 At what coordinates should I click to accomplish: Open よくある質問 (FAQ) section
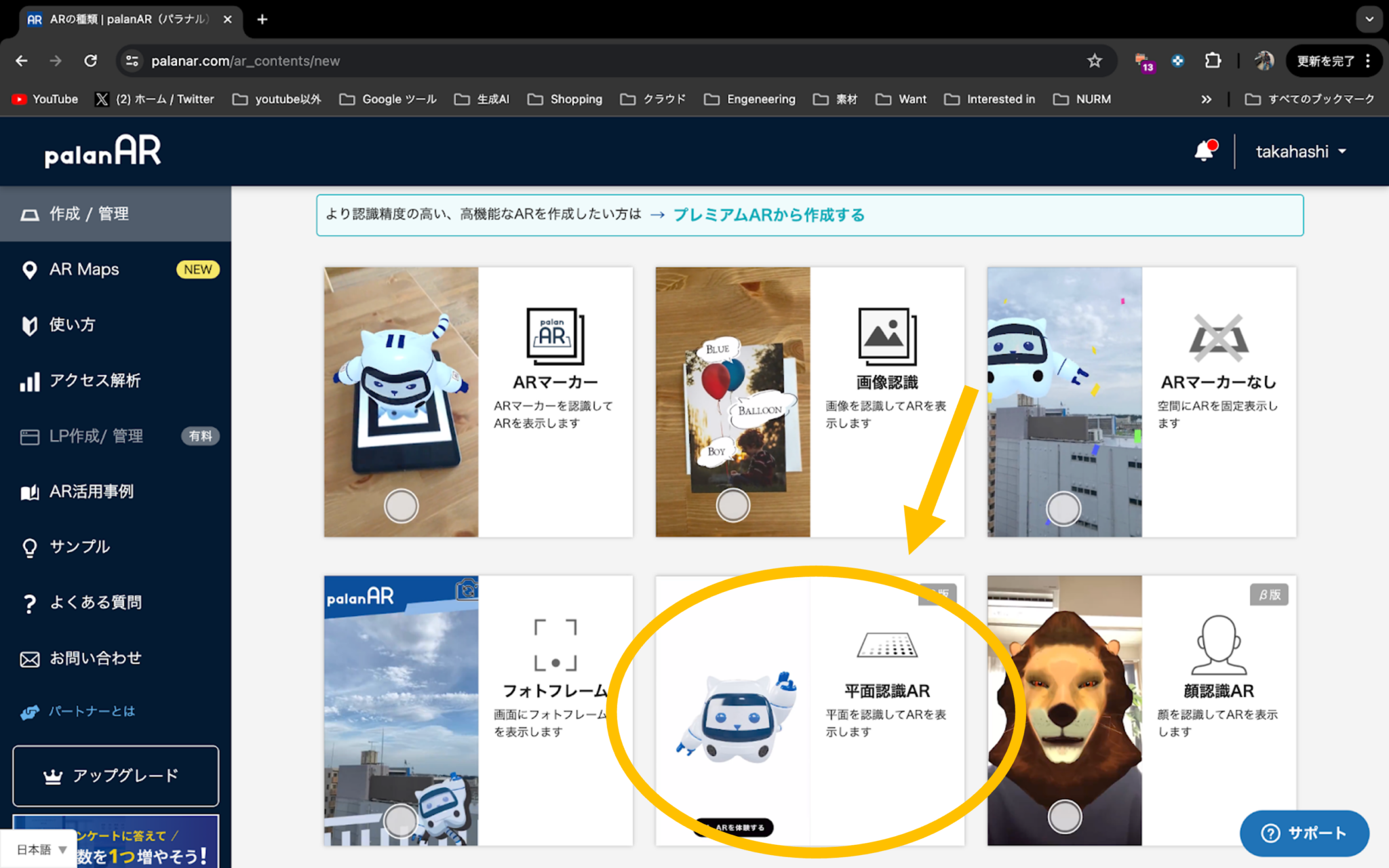click(x=97, y=601)
